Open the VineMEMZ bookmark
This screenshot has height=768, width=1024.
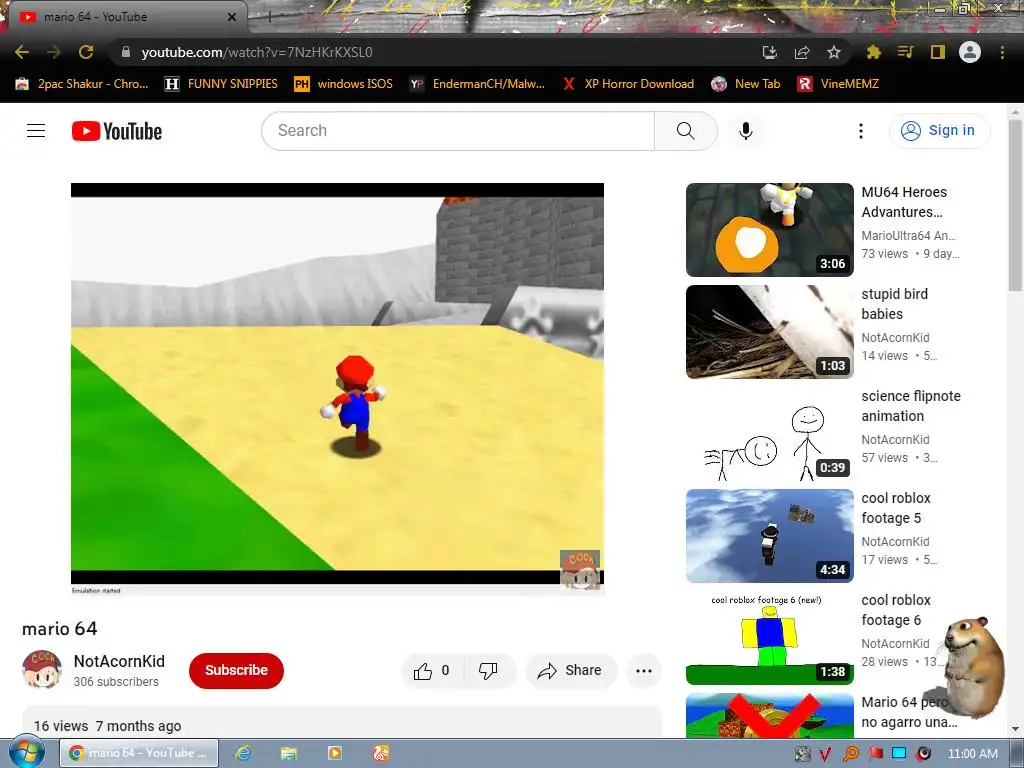click(839, 84)
